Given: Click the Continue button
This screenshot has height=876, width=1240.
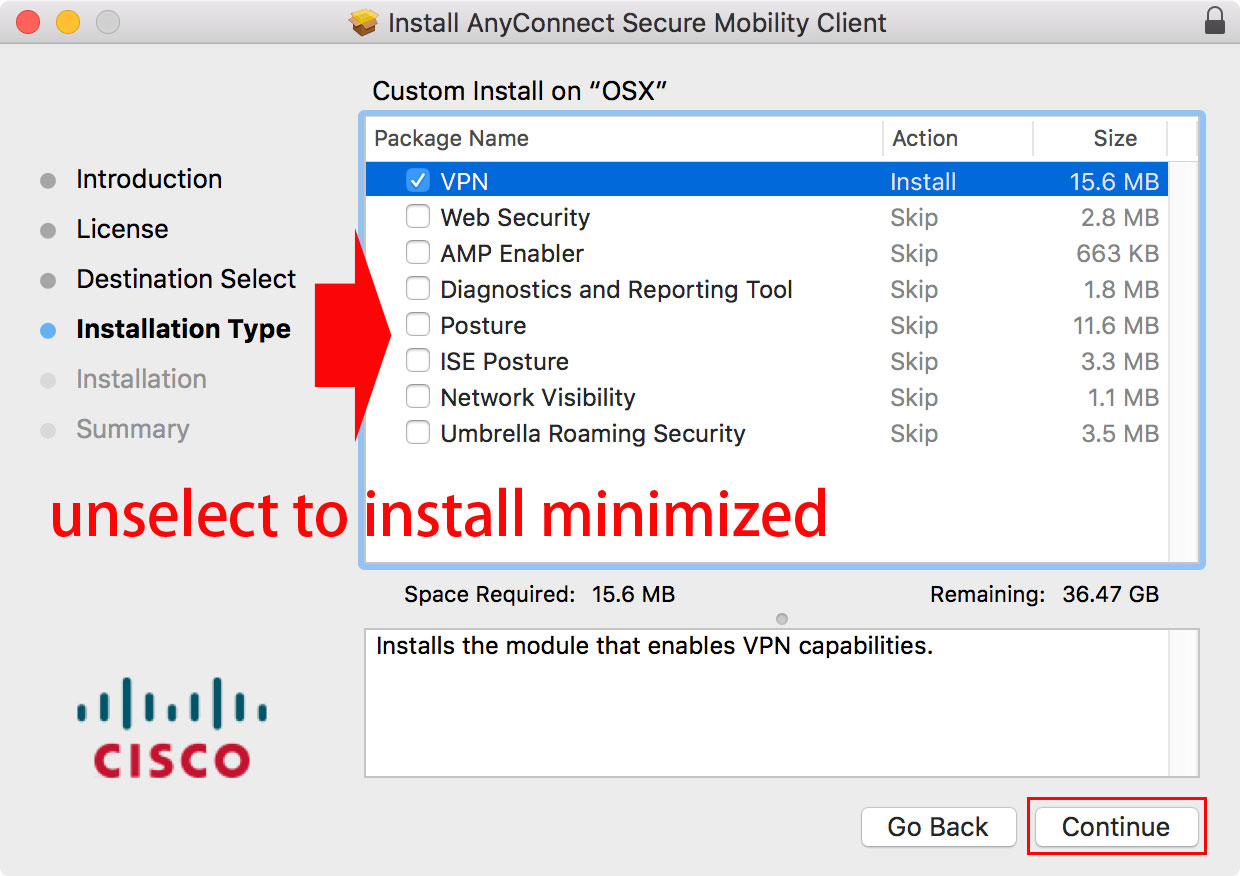Looking at the screenshot, I should (x=1116, y=827).
